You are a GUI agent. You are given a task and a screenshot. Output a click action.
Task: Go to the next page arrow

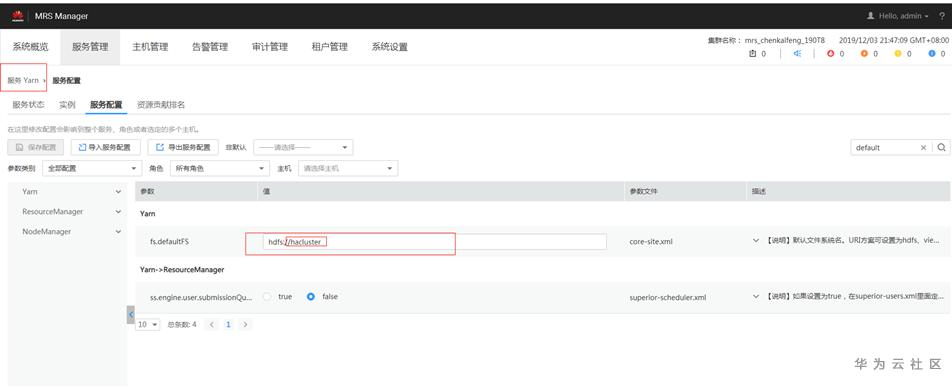click(x=245, y=325)
